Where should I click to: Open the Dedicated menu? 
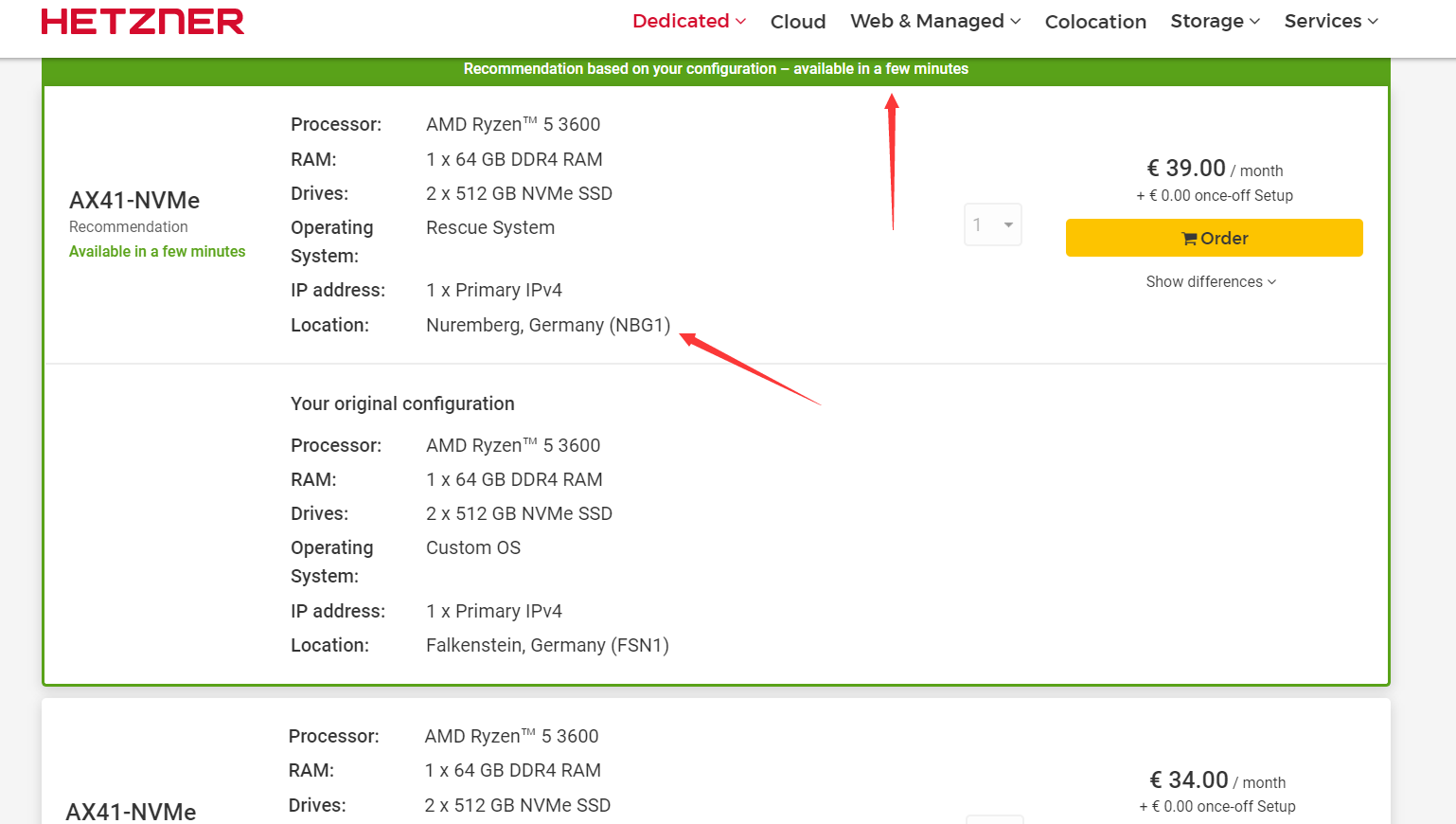coord(689,21)
